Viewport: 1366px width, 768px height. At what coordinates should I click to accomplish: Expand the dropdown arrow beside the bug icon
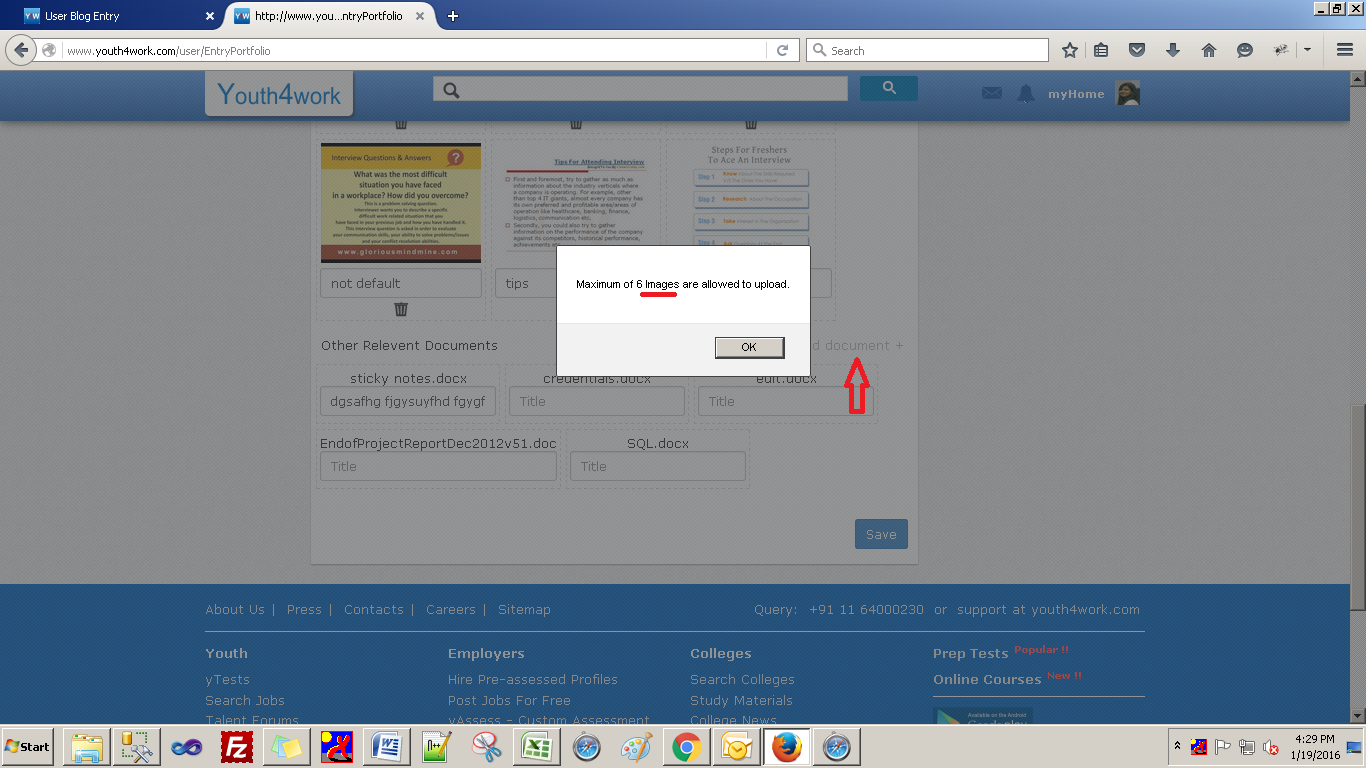[1307, 50]
